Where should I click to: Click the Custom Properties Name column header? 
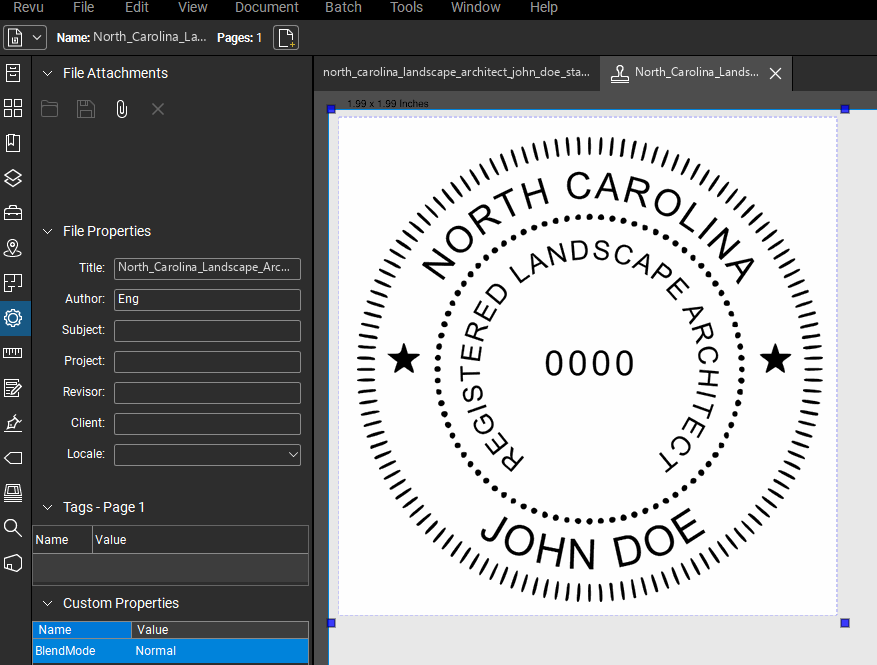pos(82,630)
